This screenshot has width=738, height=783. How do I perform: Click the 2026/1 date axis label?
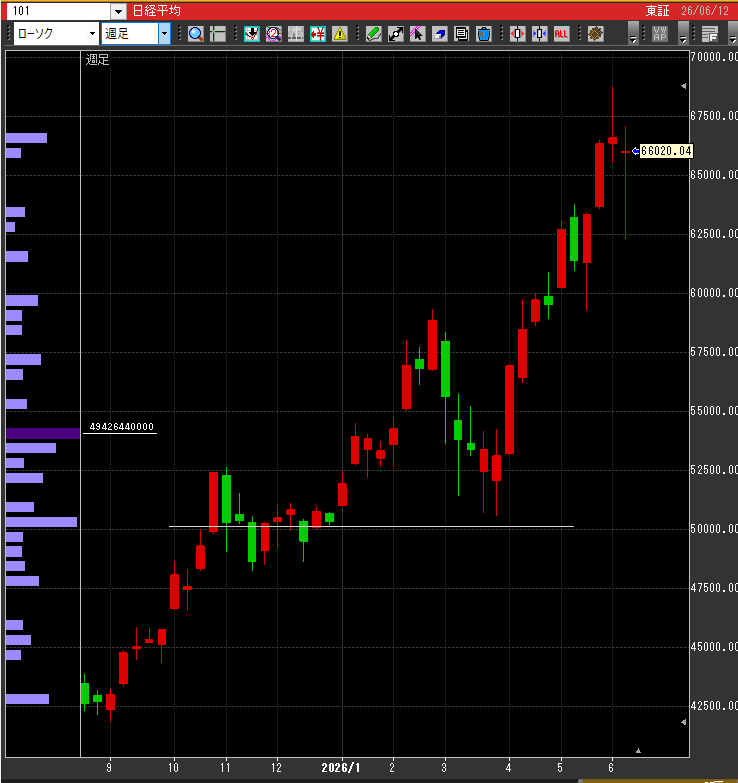pos(341,768)
